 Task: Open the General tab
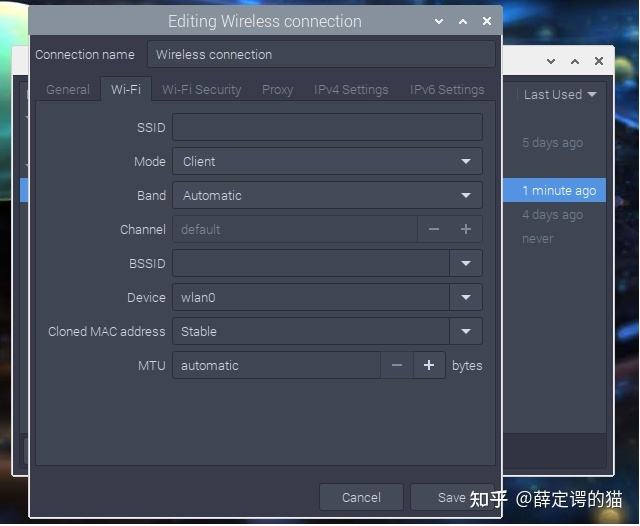pyautogui.click(x=68, y=89)
